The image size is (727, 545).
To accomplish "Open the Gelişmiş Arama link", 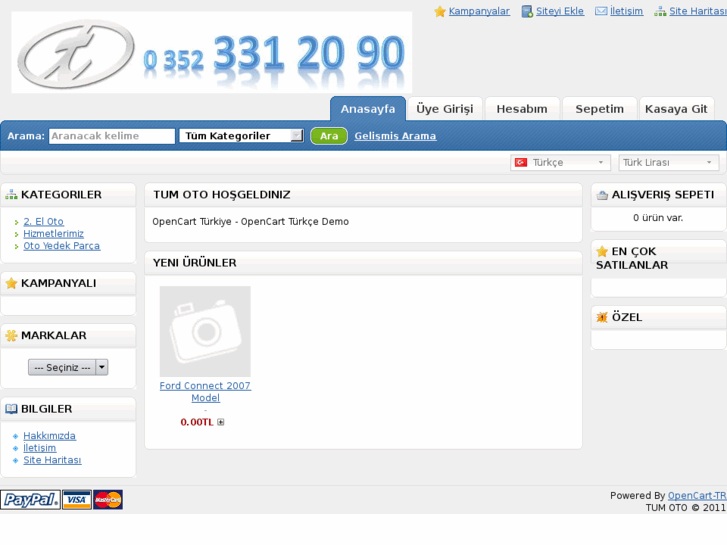I will point(395,136).
